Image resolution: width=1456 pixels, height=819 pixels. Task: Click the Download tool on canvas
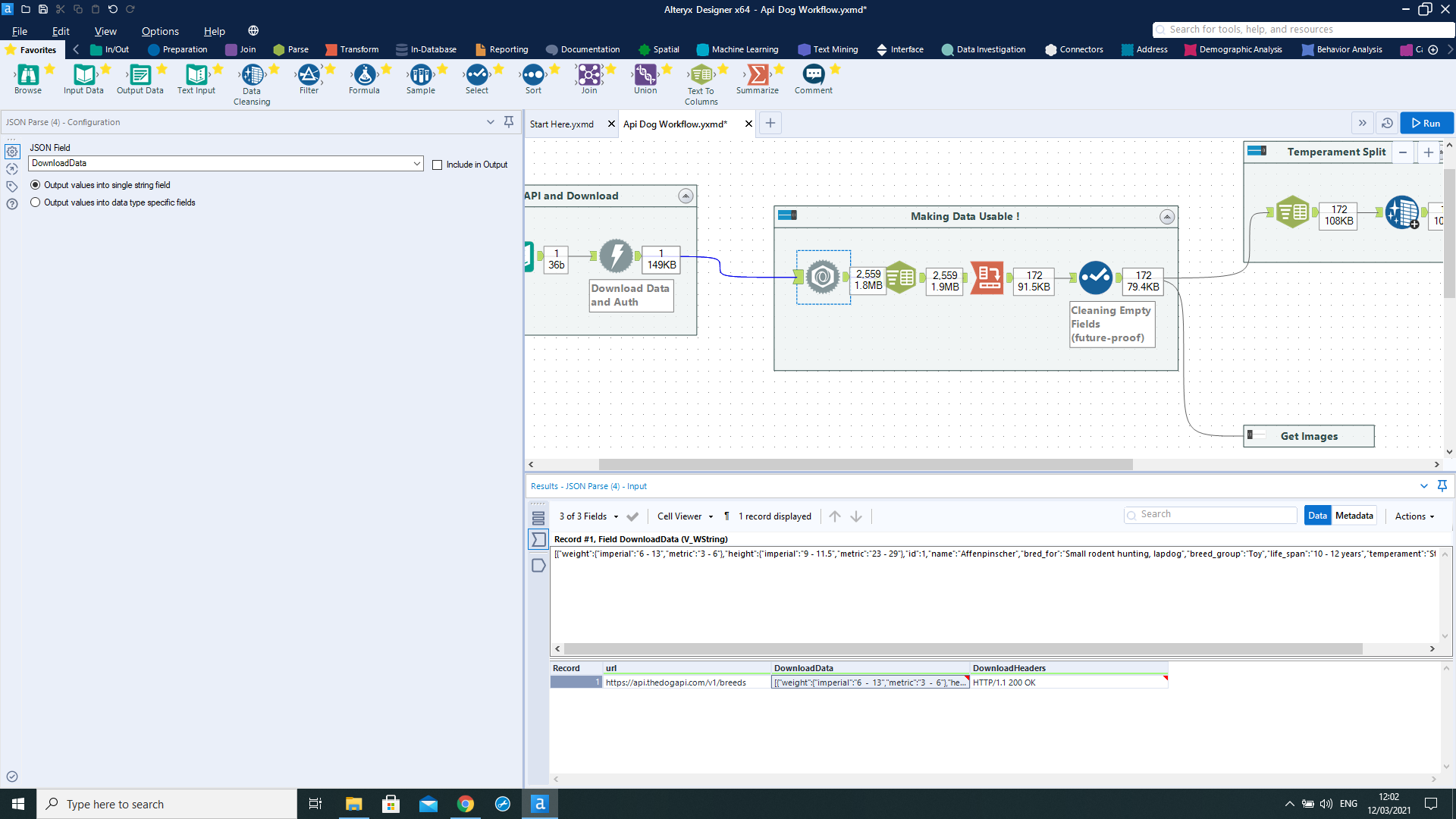616,256
